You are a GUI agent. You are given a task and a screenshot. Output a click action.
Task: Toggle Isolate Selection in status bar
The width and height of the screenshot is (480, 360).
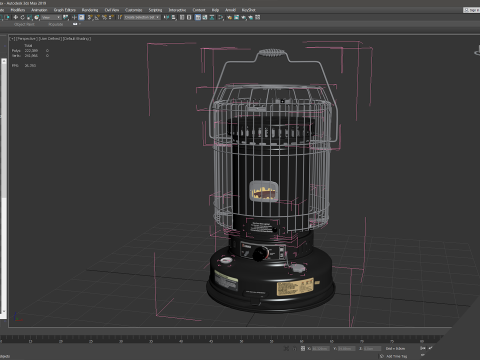coord(286,349)
